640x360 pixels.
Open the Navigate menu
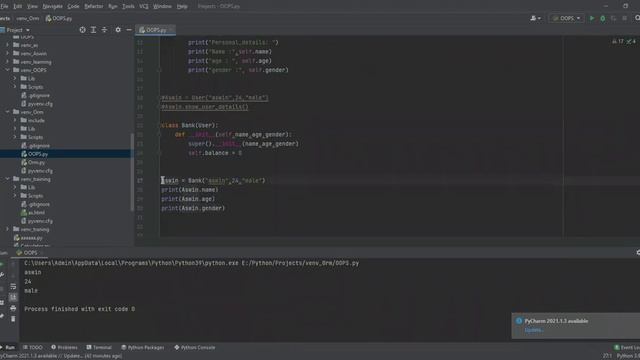[53, 6]
